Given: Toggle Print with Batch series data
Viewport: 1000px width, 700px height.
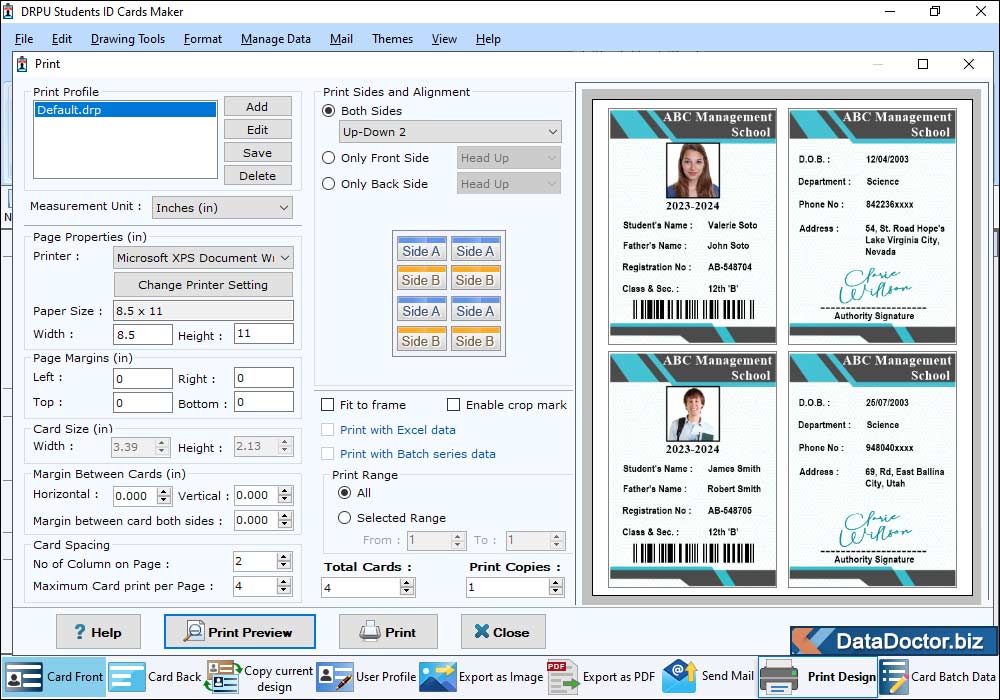Looking at the screenshot, I should tap(328, 454).
